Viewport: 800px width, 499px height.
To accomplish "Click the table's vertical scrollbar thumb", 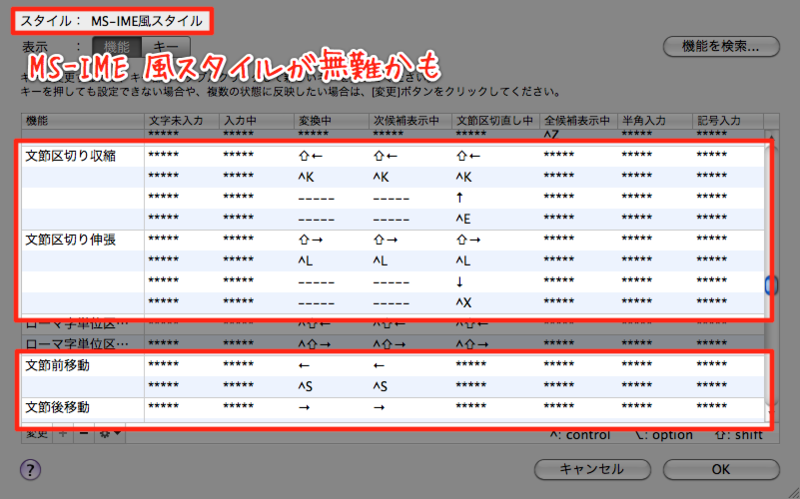I will coord(771,285).
